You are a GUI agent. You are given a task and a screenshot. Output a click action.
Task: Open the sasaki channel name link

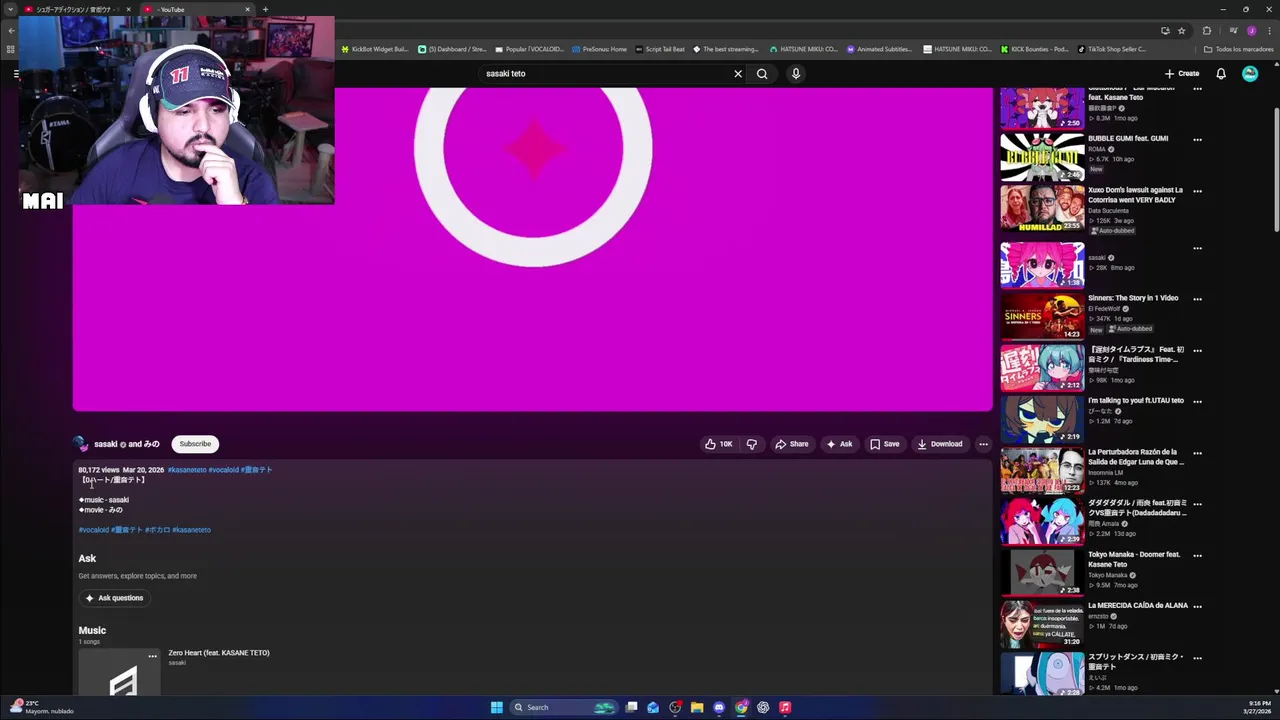pos(105,444)
